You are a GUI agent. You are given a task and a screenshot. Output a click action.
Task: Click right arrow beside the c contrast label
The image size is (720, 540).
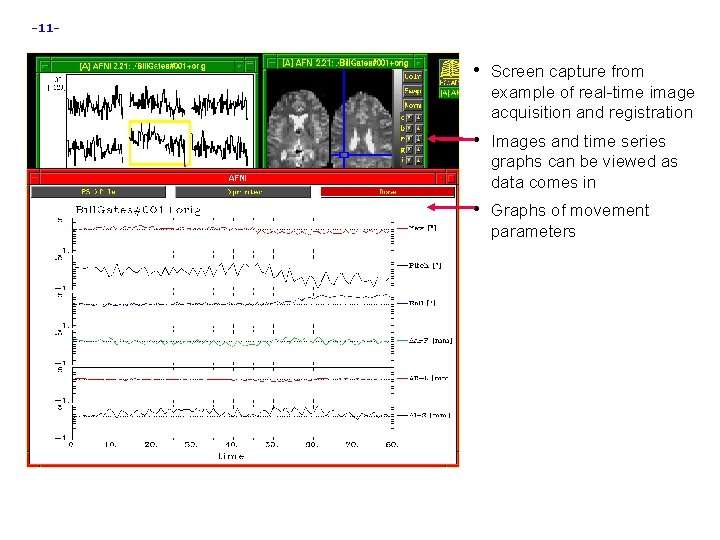tap(419, 118)
